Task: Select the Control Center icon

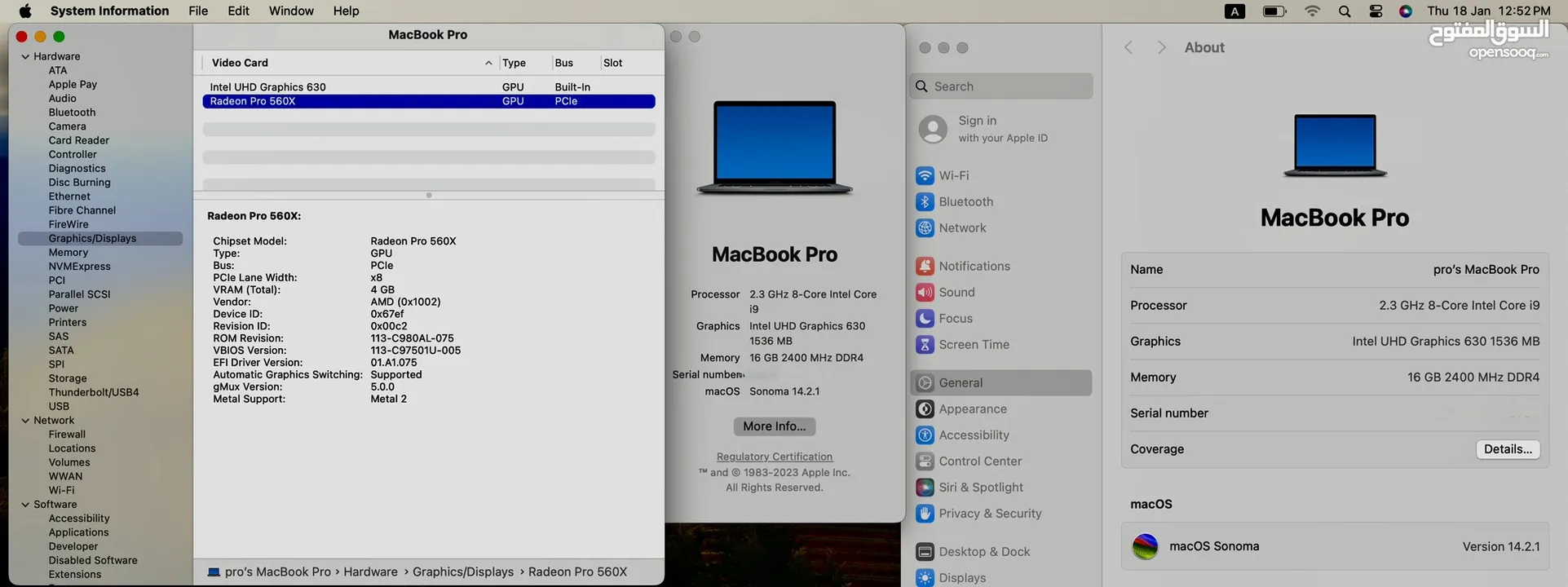Action: click(x=925, y=461)
